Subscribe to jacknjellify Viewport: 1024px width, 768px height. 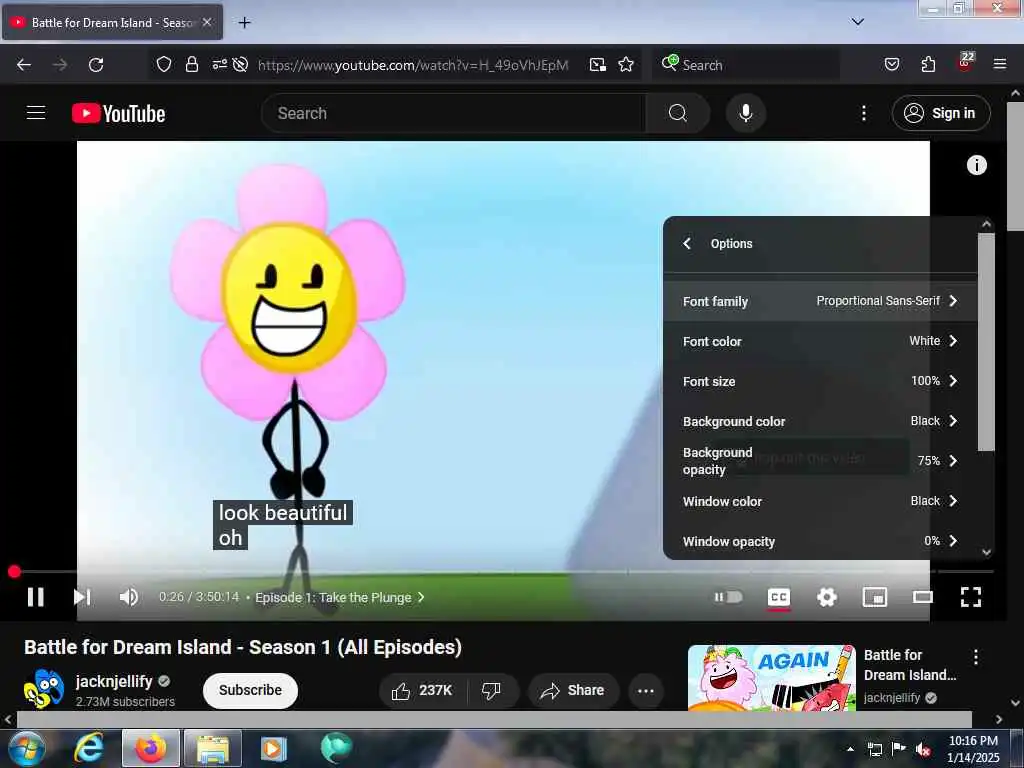pos(250,690)
